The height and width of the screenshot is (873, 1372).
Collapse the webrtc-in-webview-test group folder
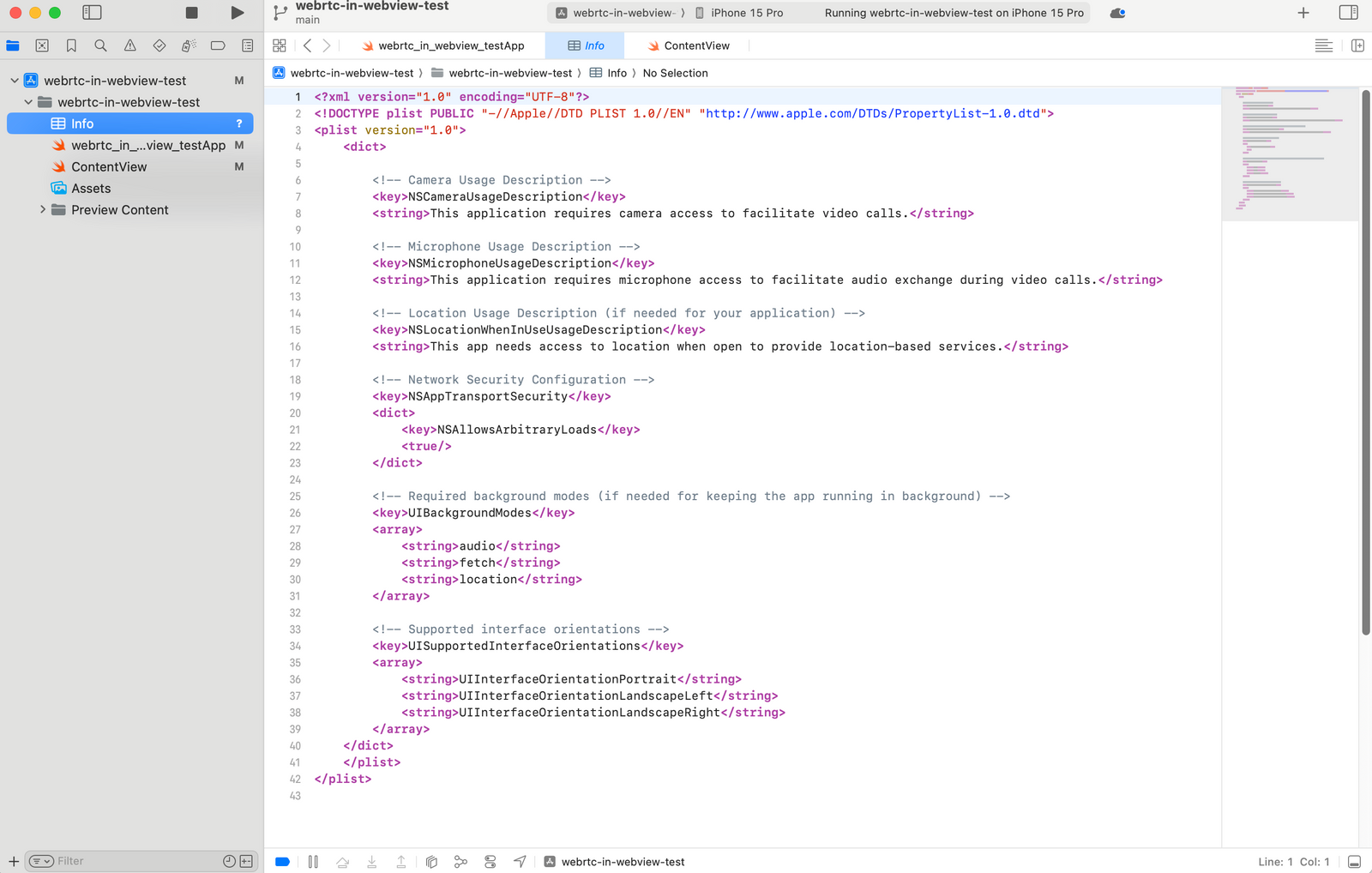click(28, 102)
